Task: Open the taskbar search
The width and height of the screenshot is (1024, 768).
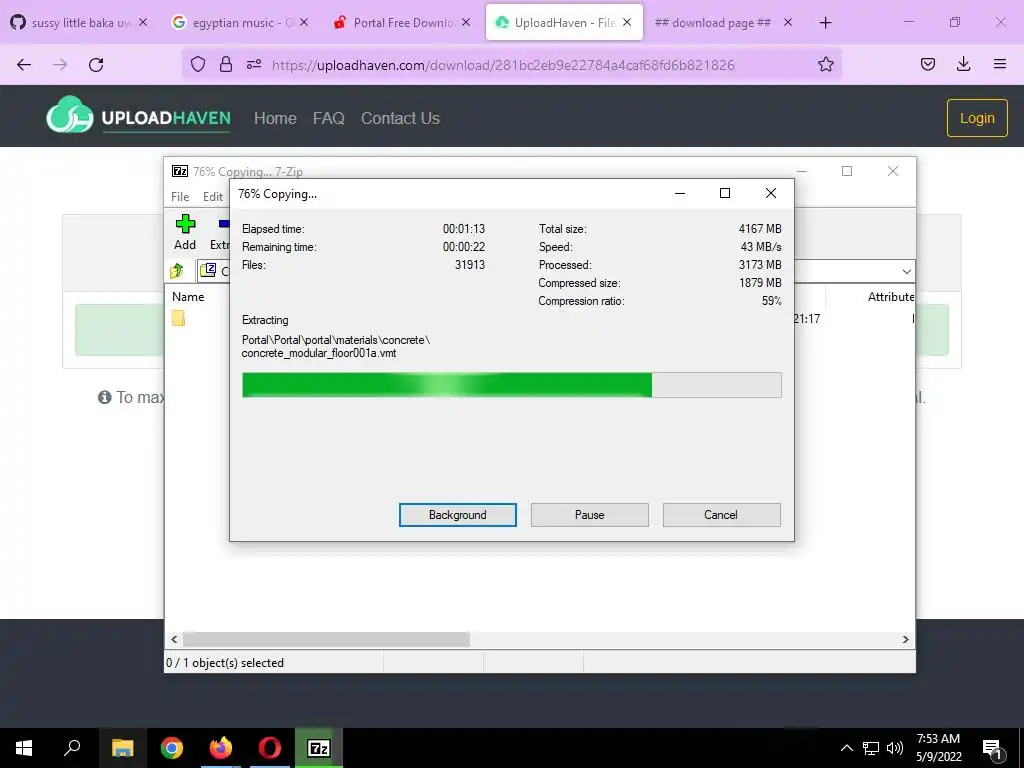Action: click(x=72, y=748)
